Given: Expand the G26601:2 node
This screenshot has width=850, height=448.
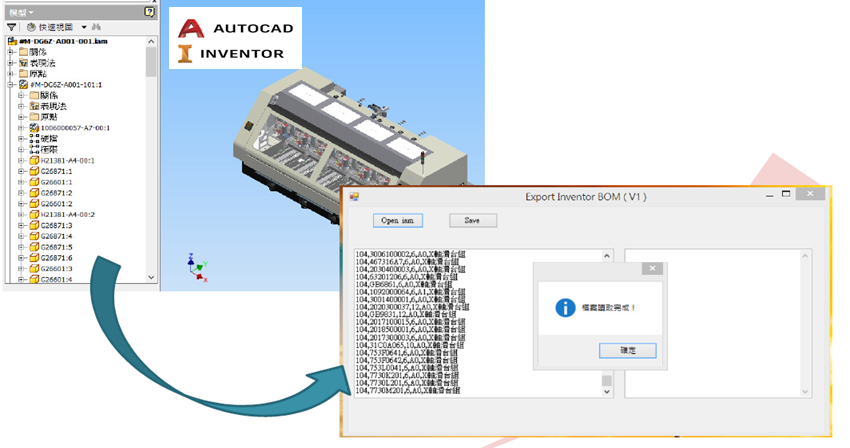Looking at the screenshot, I should 21,204.
